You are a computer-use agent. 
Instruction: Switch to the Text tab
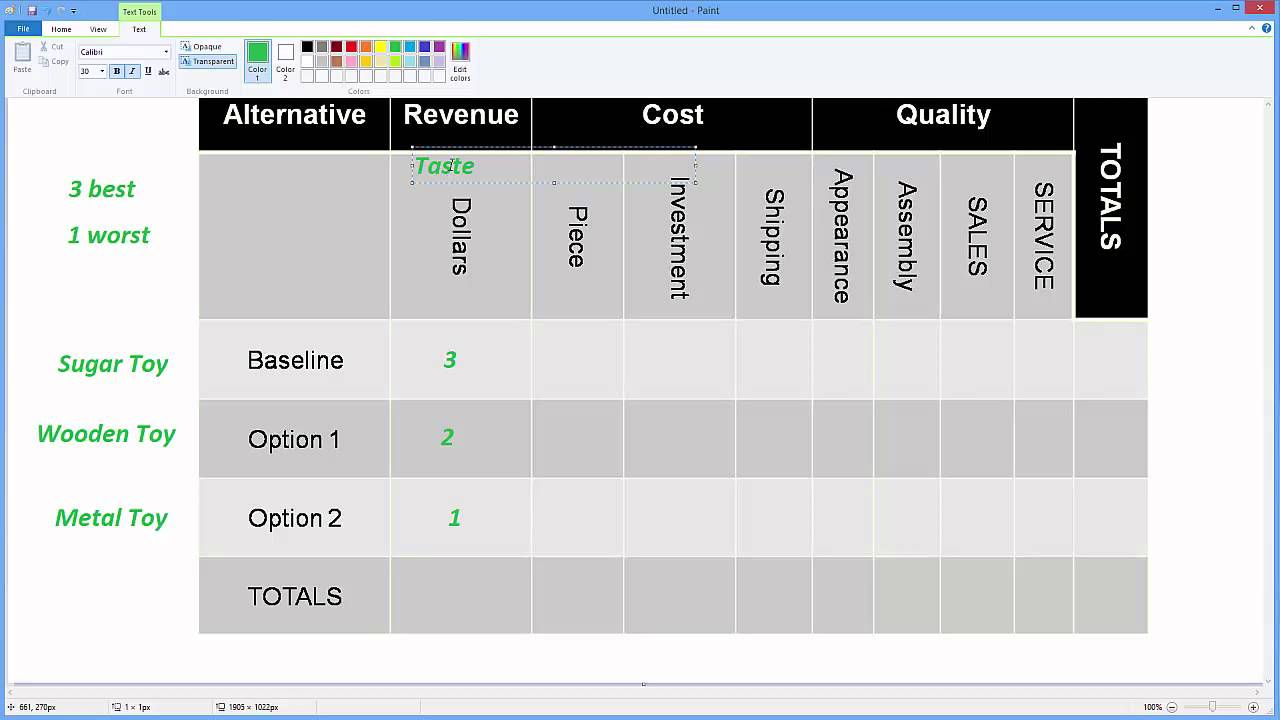click(139, 29)
